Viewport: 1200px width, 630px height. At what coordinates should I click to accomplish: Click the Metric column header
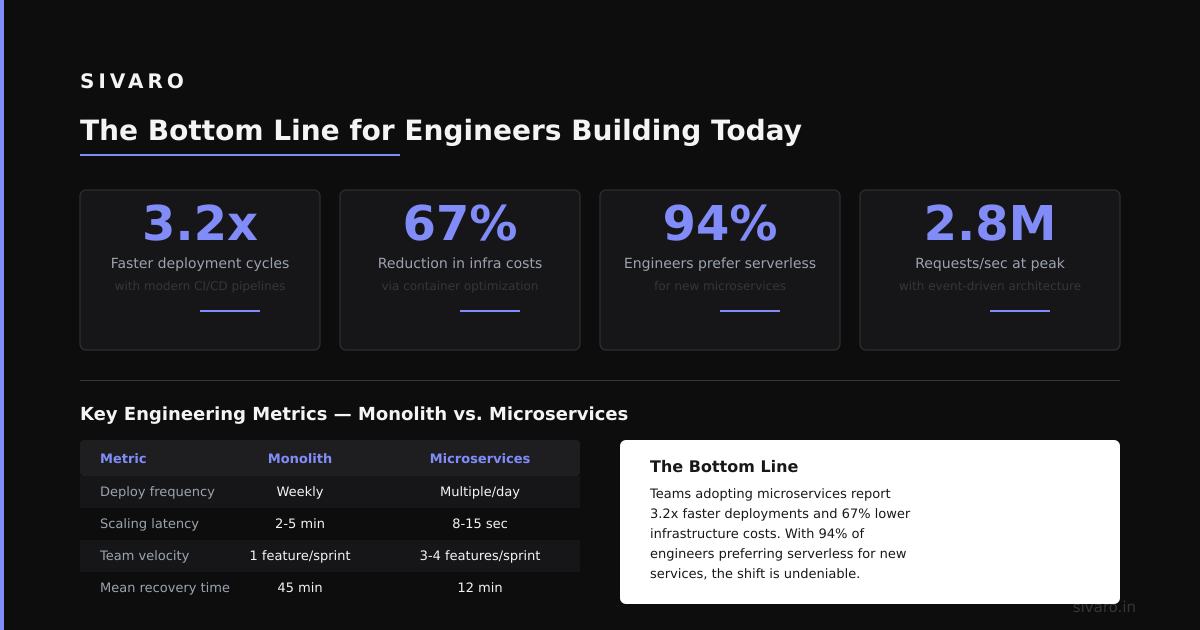[123, 459]
